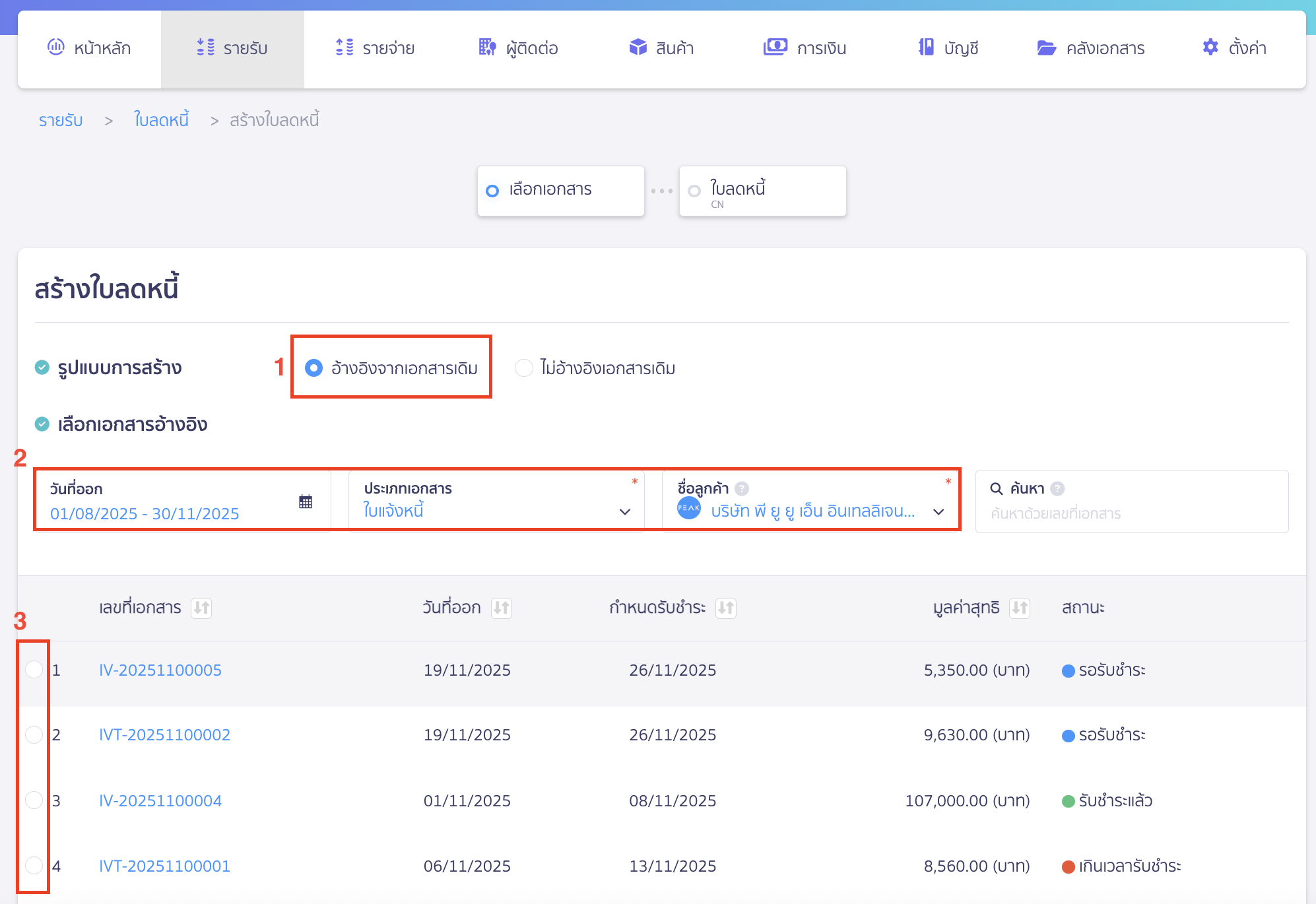Select อ้างอิงจากเอกสารเดิม radio button
1316x904 pixels.
(313, 368)
